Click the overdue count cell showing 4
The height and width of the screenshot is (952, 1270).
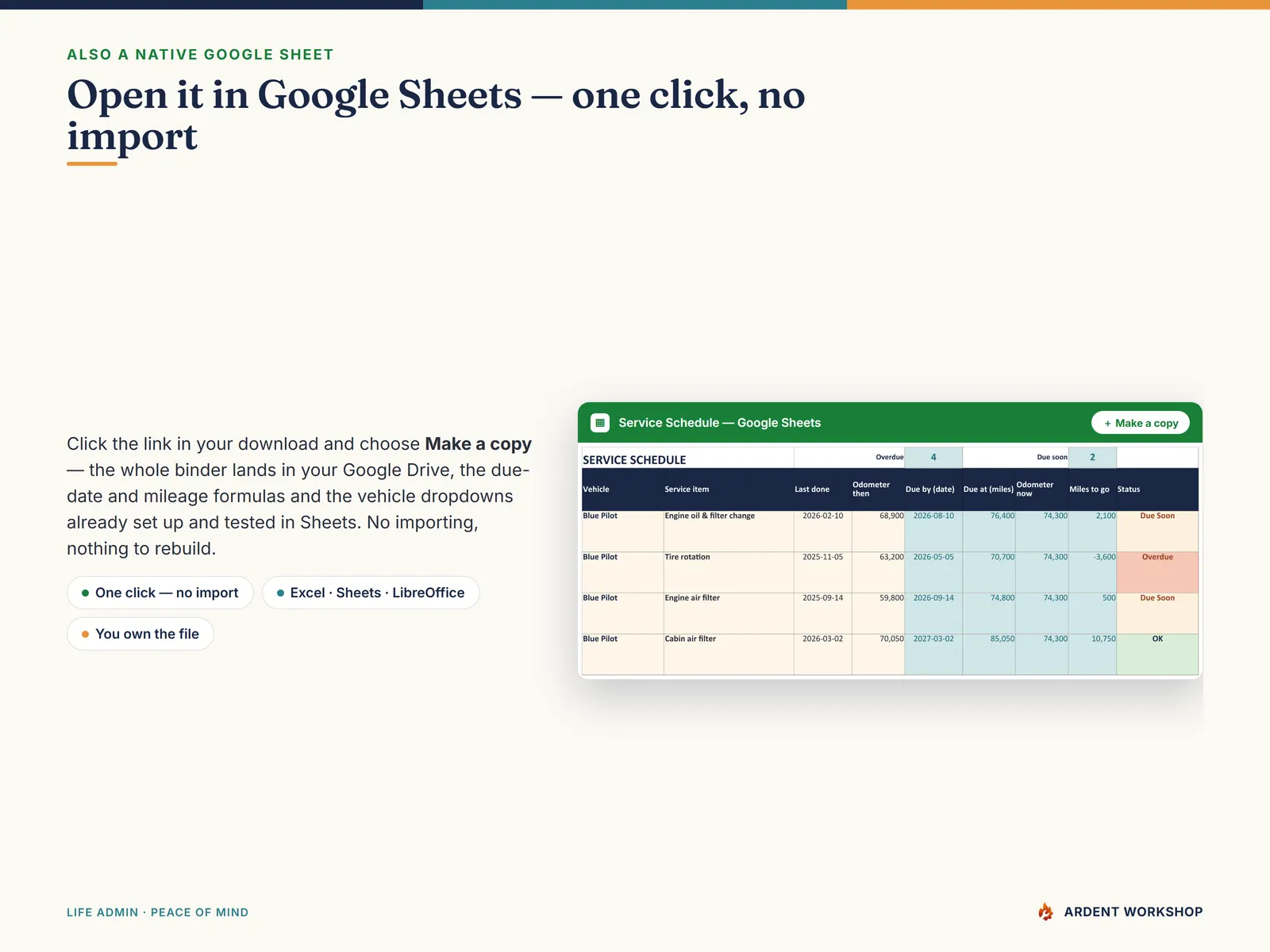933,457
